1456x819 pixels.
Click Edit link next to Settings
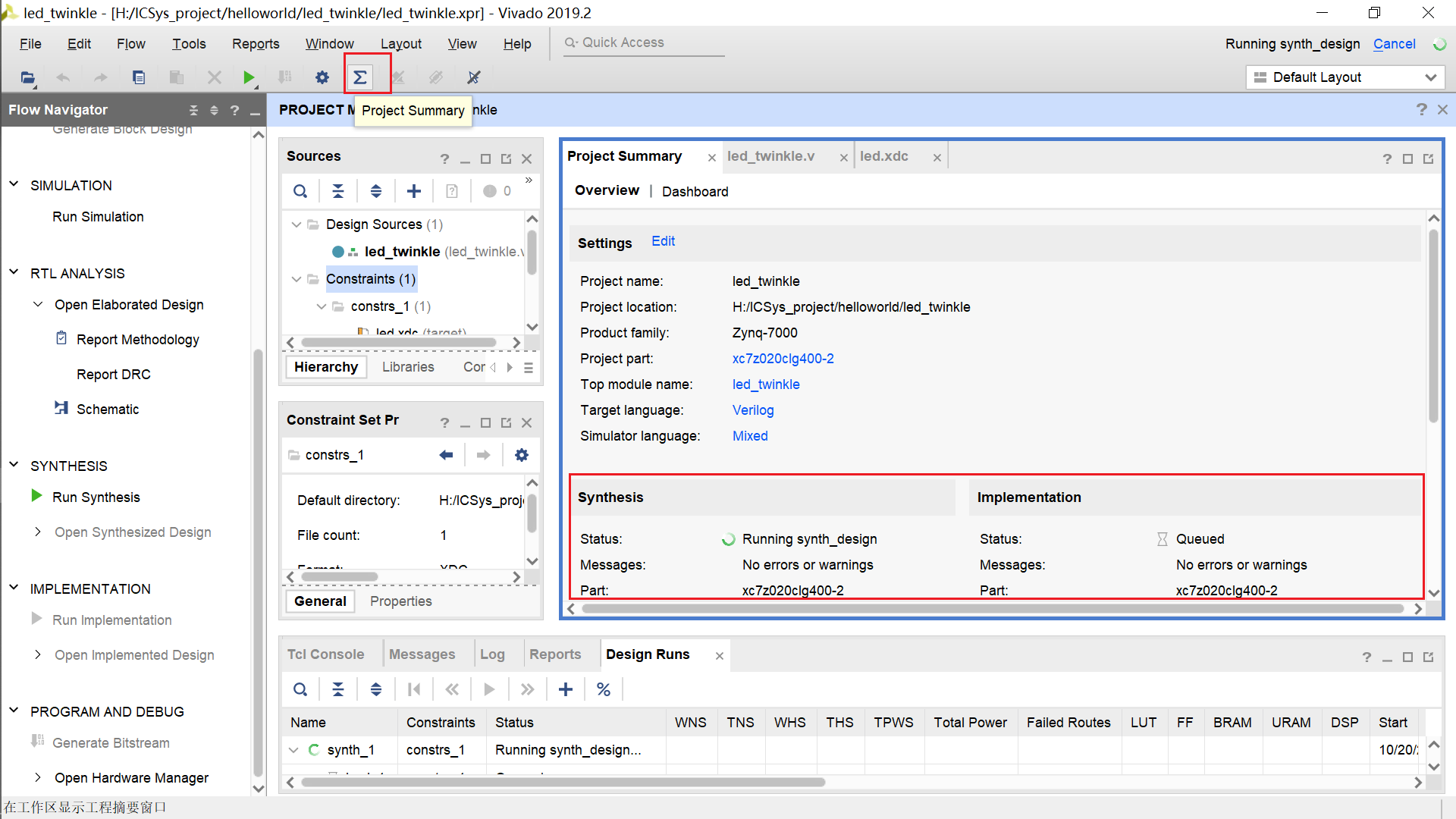click(663, 241)
